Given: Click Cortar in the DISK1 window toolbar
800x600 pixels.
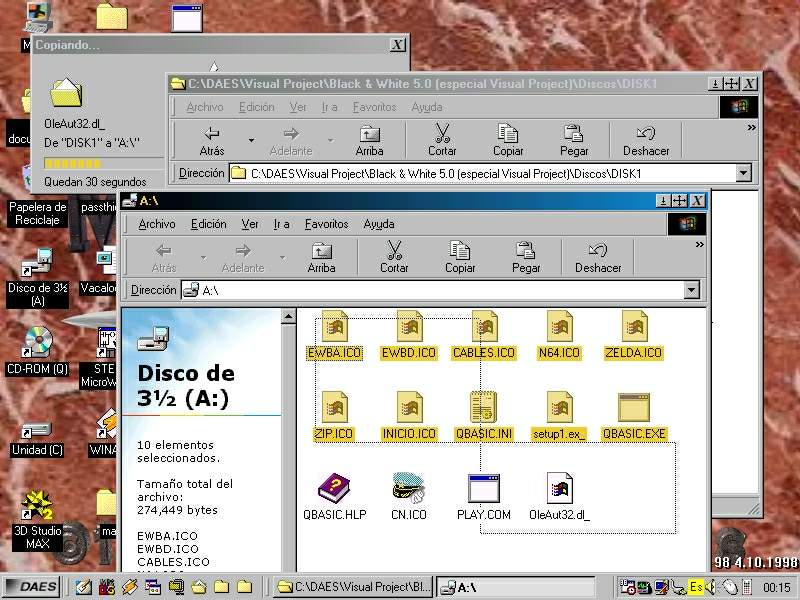Looking at the screenshot, I should coord(442,141).
